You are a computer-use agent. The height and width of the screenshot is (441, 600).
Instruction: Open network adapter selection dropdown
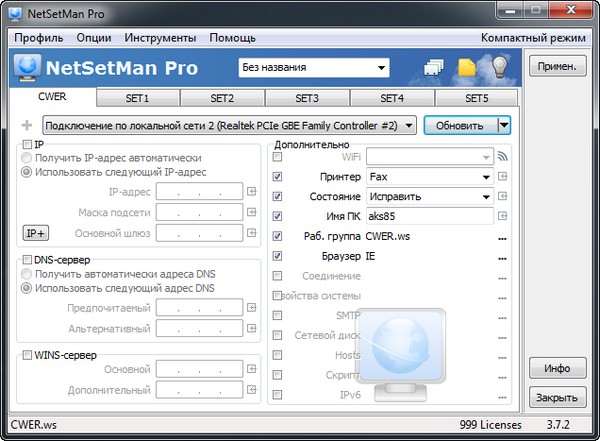229,125
